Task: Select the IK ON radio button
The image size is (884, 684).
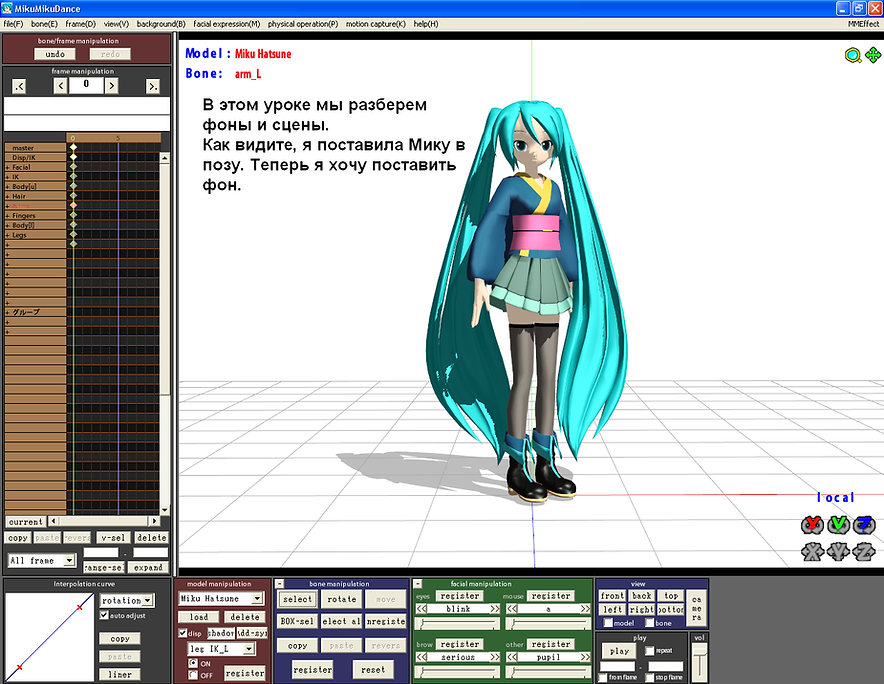Action: pos(193,663)
